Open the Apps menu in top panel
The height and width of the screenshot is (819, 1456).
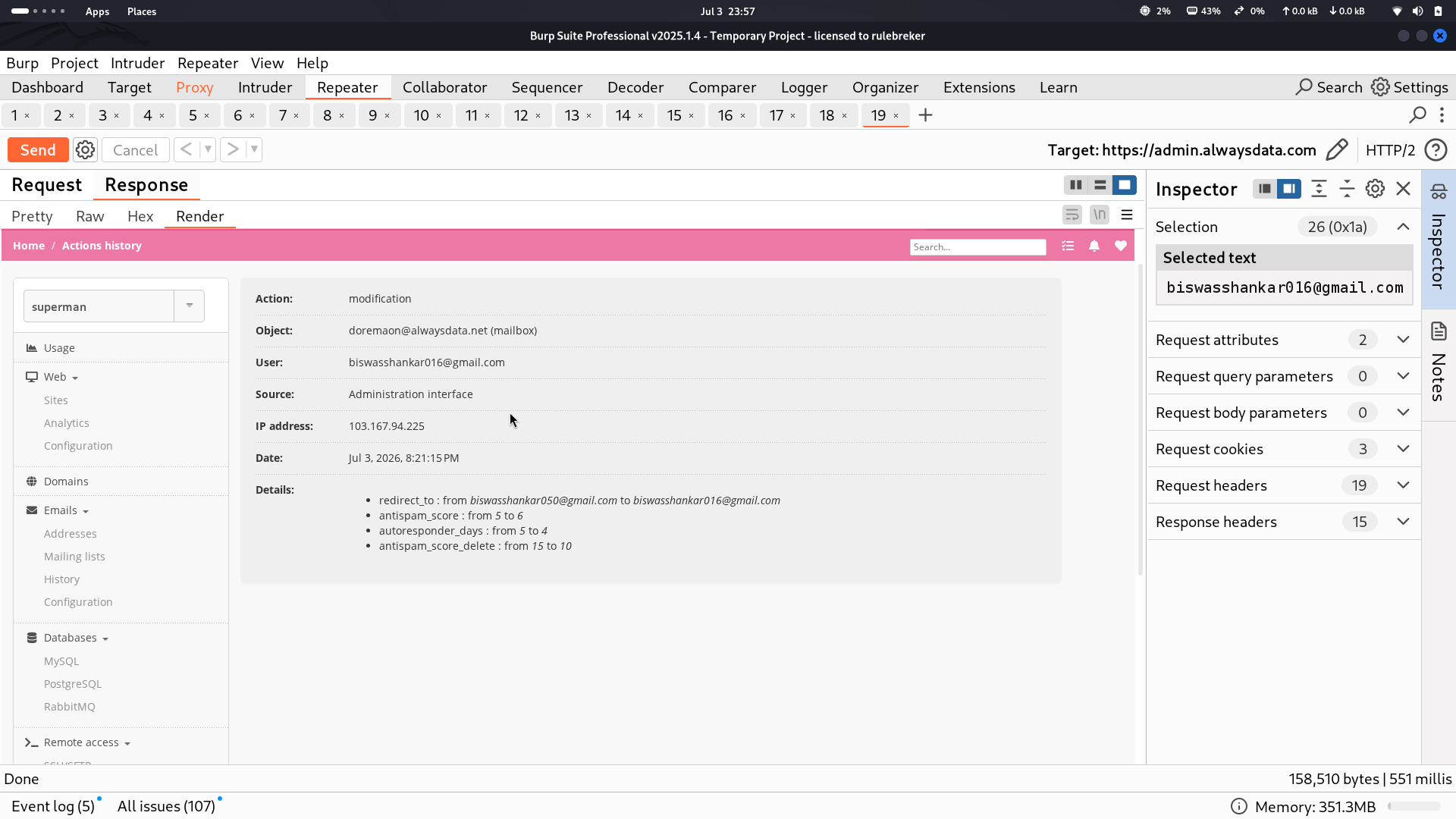pos(97,11)
